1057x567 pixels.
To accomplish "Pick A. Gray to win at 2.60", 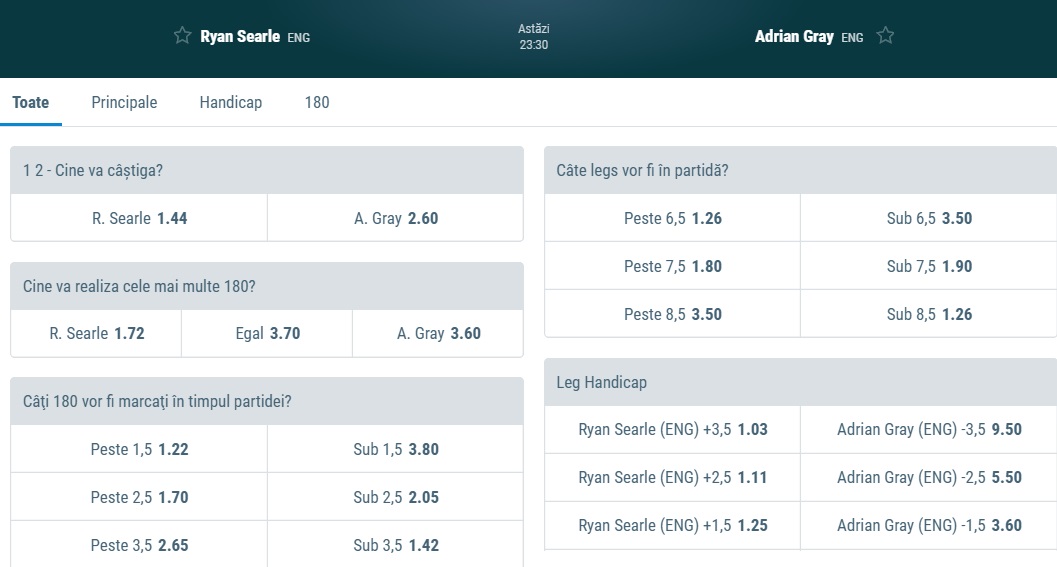I will pyautogui.click(x=396, y=218).
